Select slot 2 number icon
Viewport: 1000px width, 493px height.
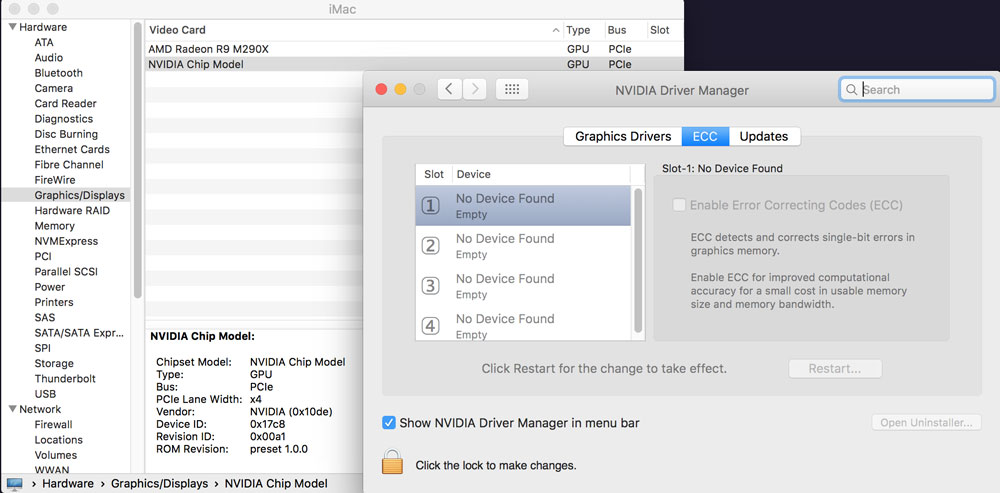point(431,246)
